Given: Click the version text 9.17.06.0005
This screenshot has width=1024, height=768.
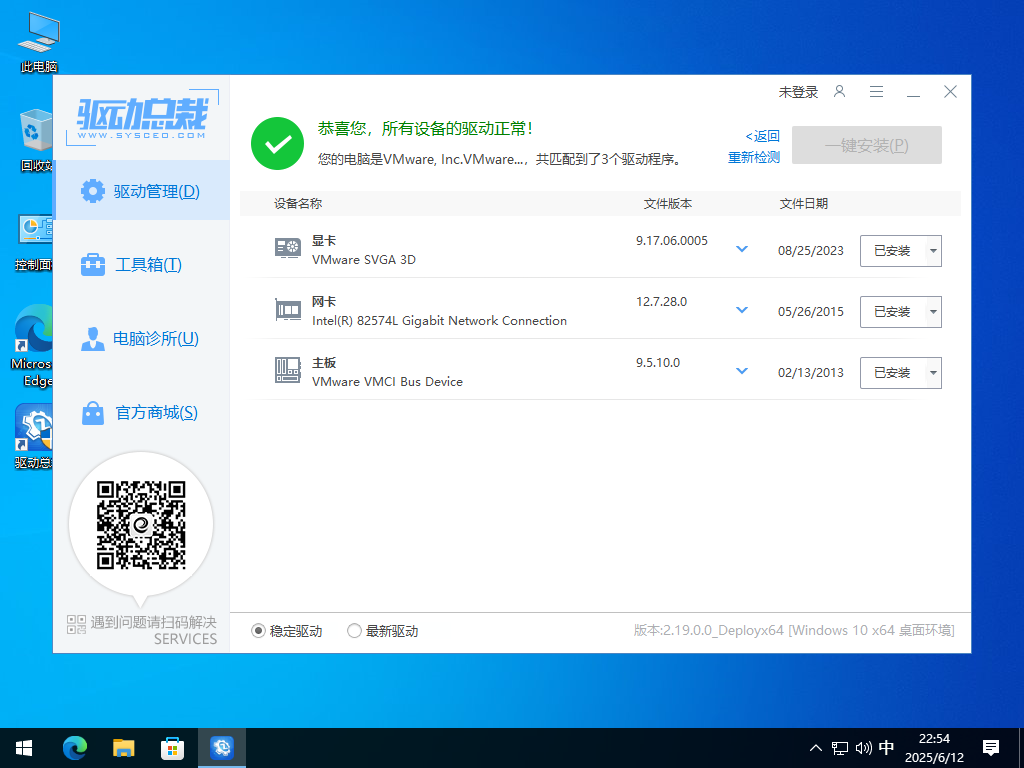Looking at the screenshot, I should point(672,240).
